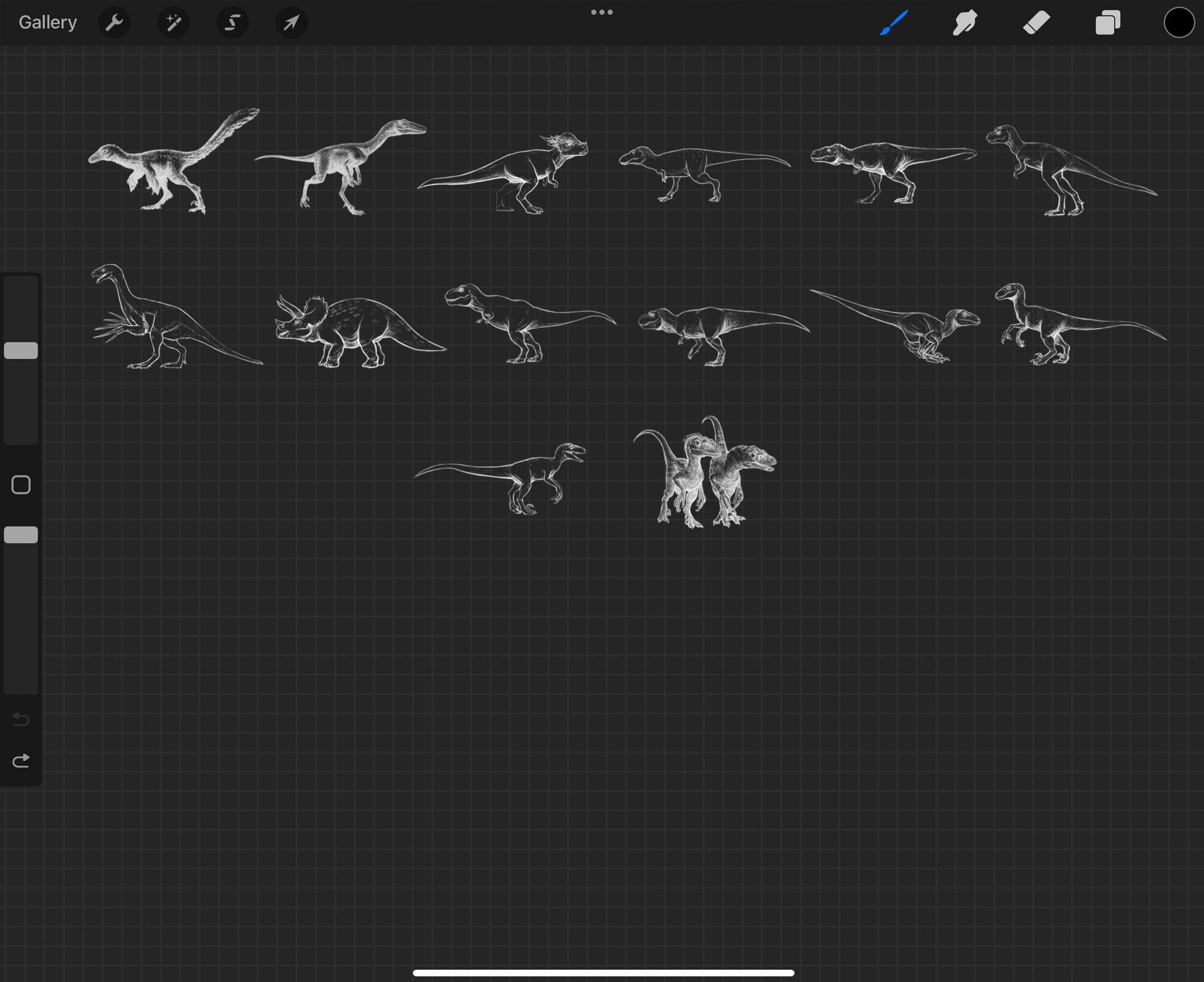Screen dimensions: 1204x982
Task: Tap the feathered raptor with raised tail
Action: (174, 161)
